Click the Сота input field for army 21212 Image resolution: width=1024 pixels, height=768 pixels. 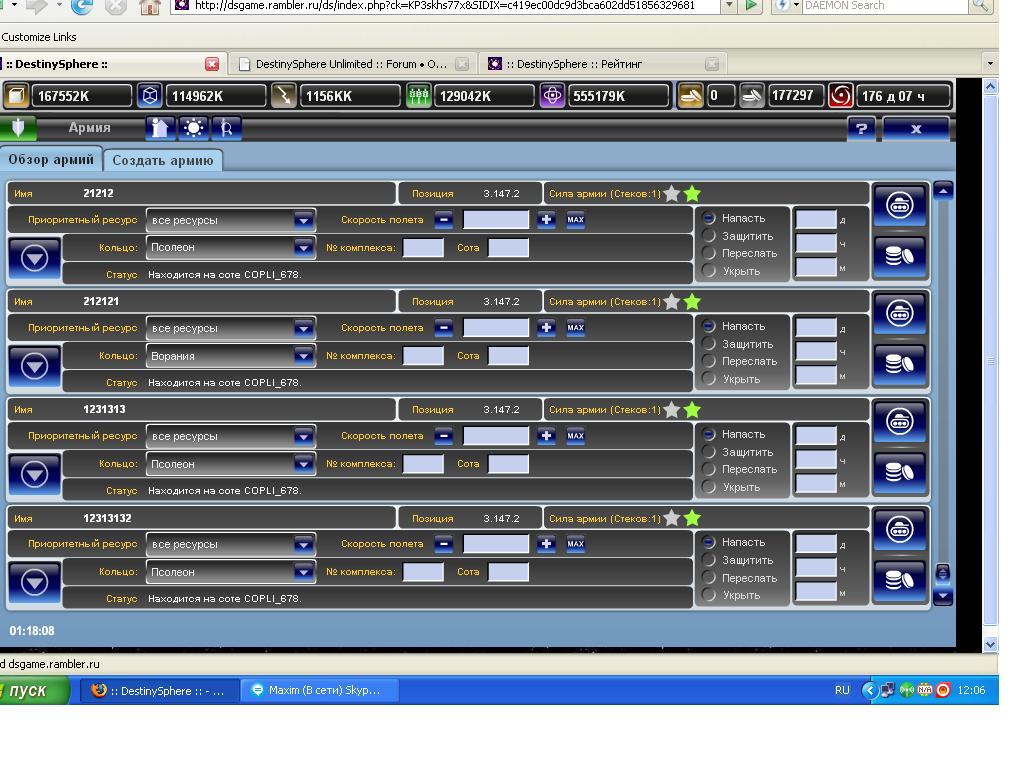[508, 248]
